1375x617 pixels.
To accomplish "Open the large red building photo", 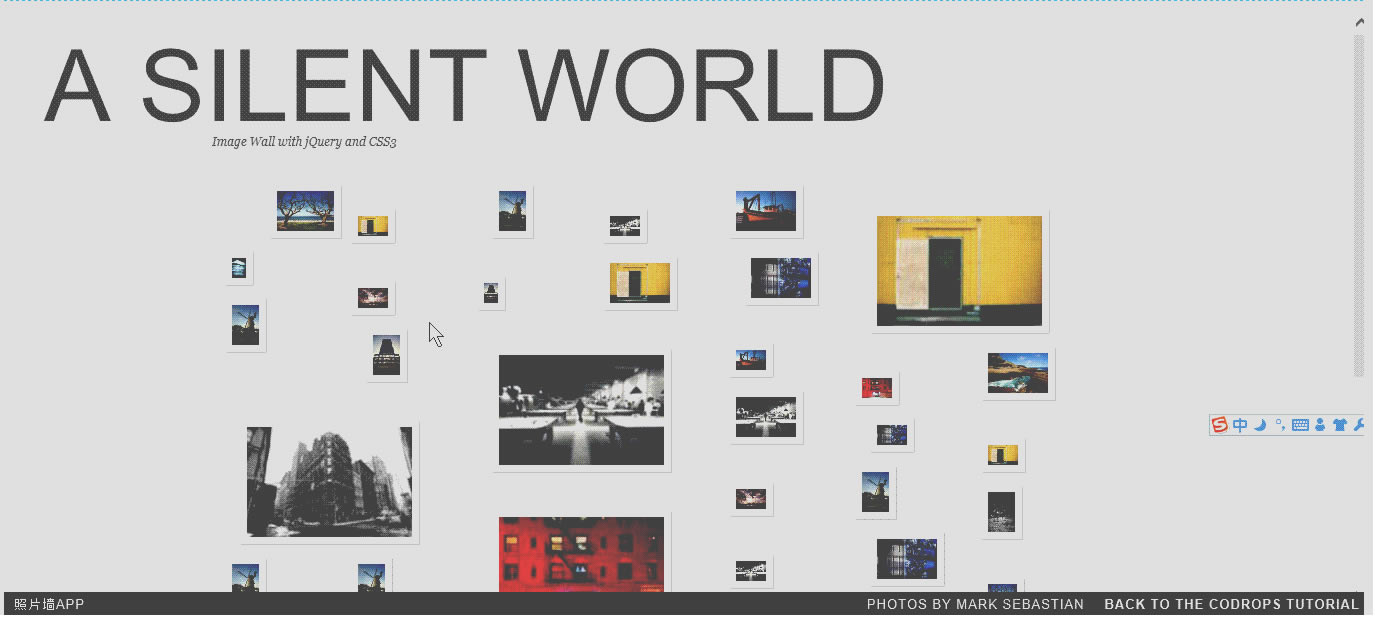I will [x=581, y=553].
